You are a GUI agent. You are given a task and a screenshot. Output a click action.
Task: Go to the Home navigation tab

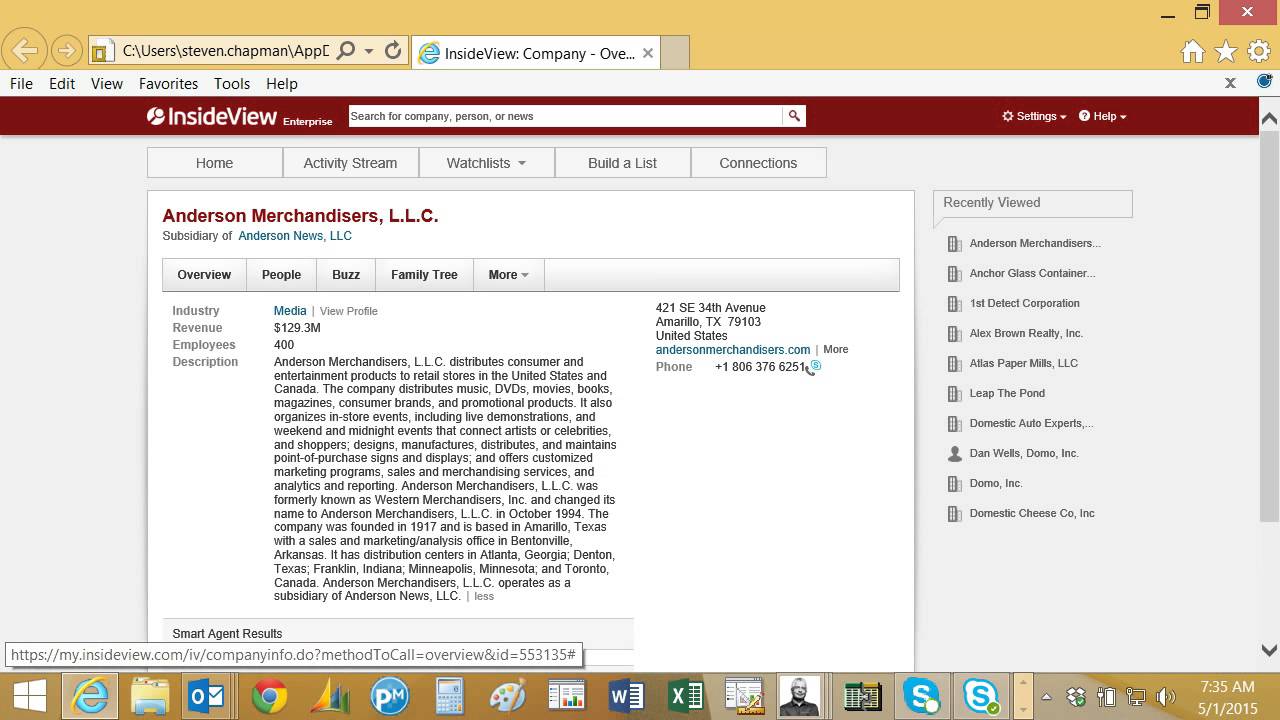click(x=215, y=163)
